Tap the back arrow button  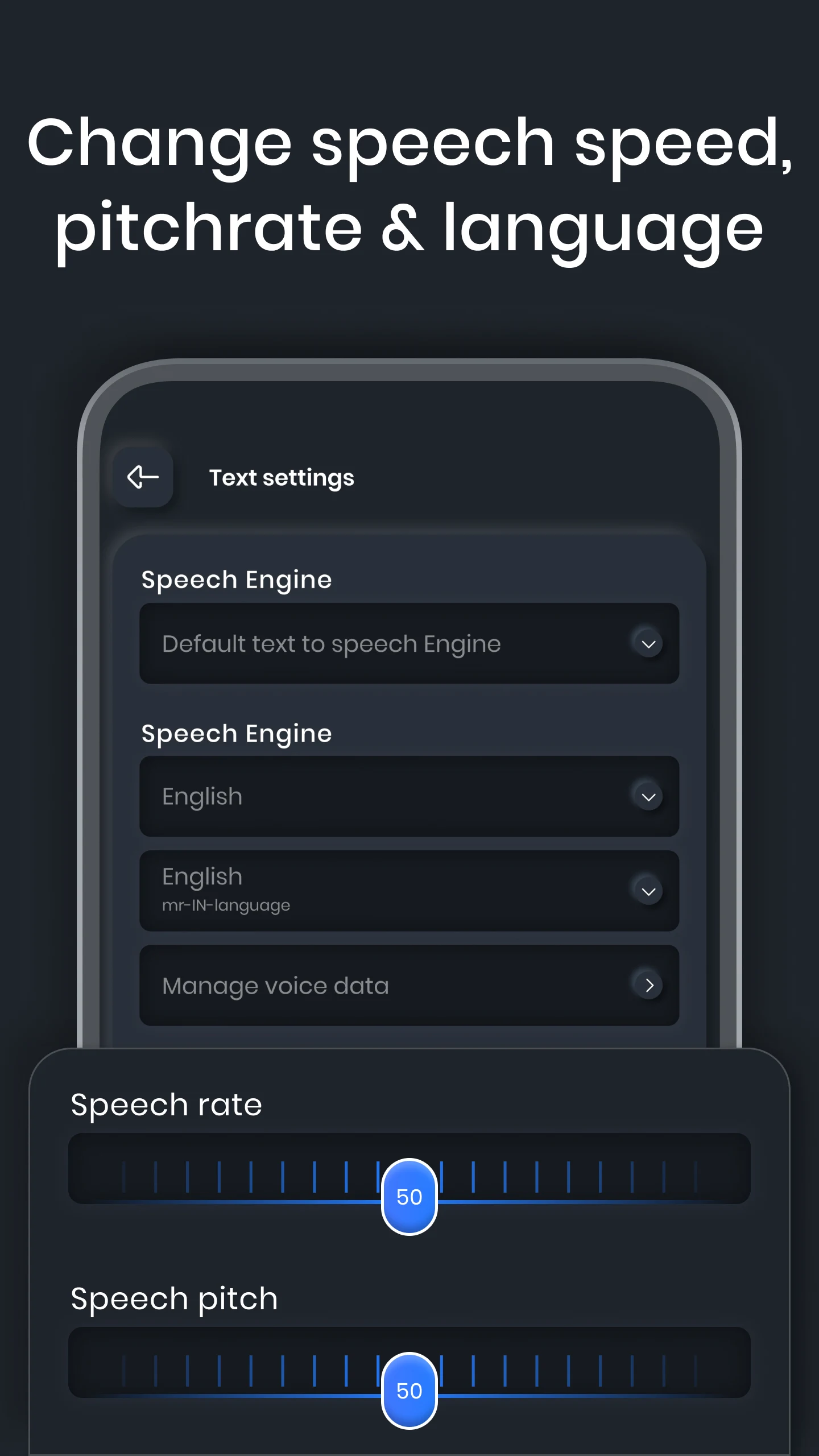[143, 477]
